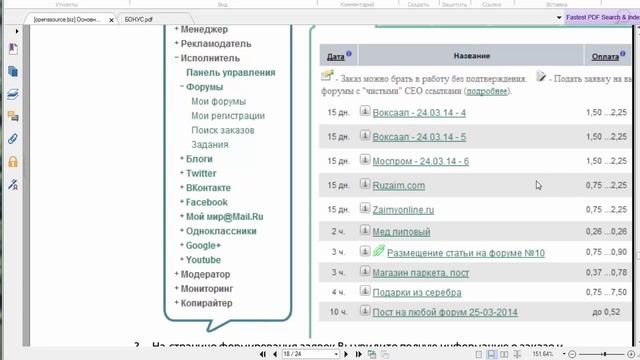
Task: Close the [opensource.biz] document tab
Action: (111, 20)
